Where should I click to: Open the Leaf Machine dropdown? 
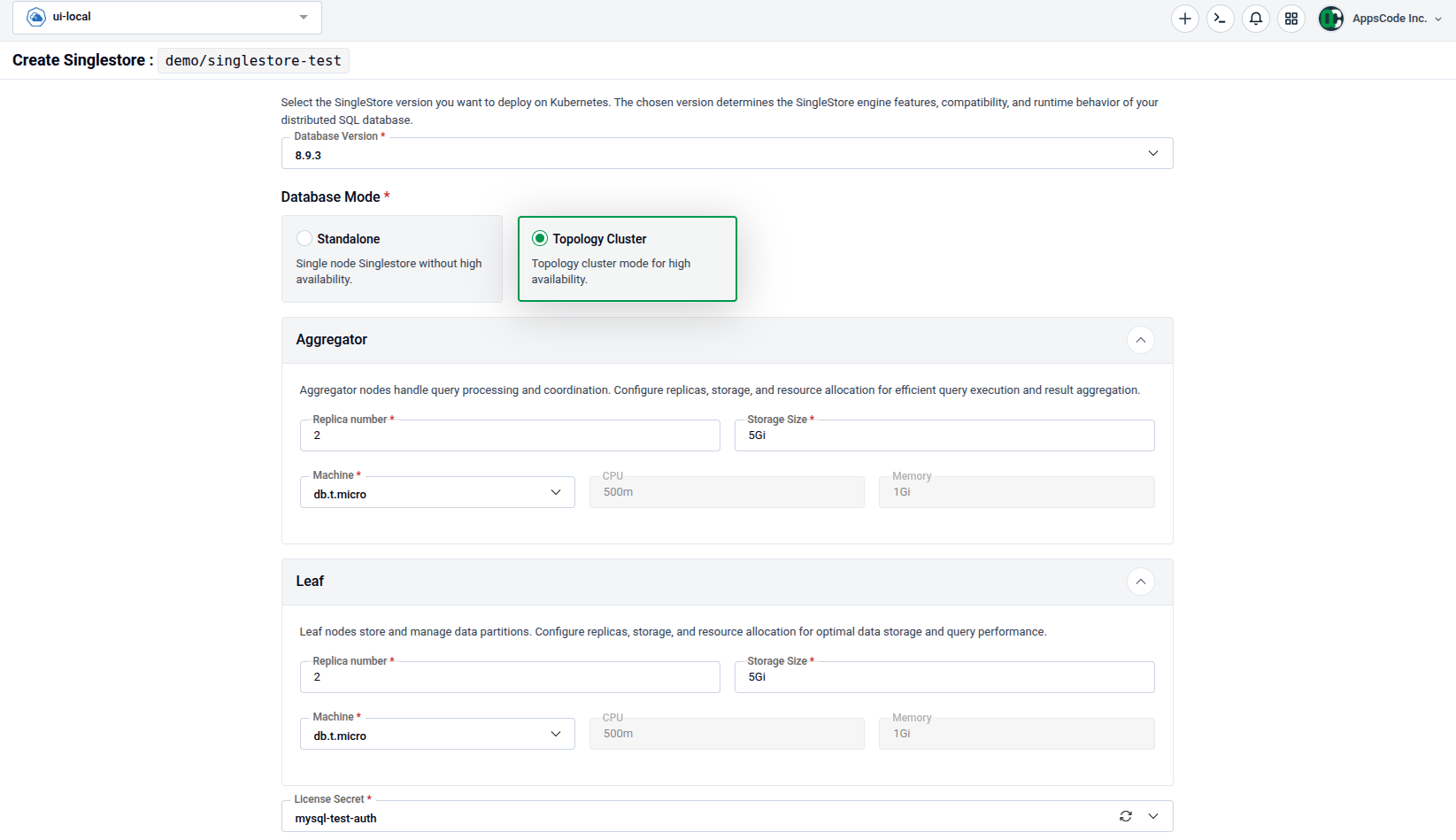[437, 735]
